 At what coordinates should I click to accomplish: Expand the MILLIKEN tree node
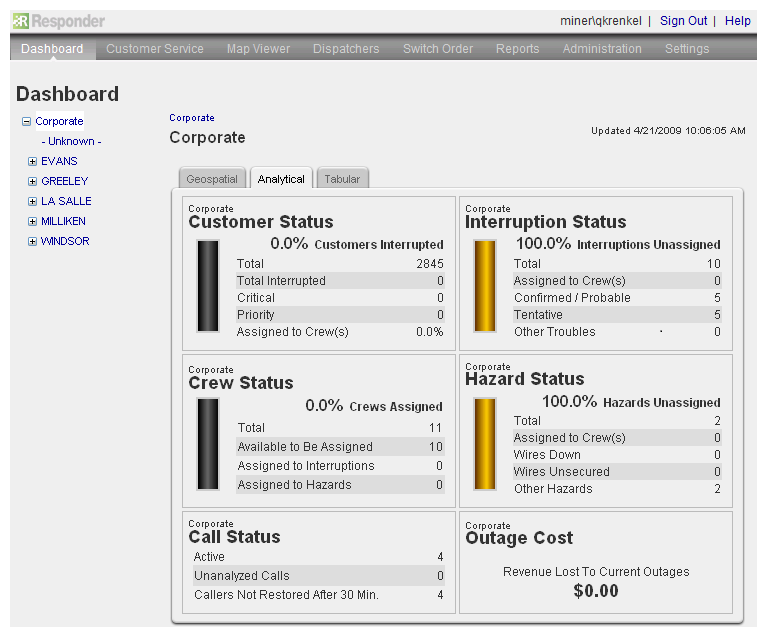(32, 222)
